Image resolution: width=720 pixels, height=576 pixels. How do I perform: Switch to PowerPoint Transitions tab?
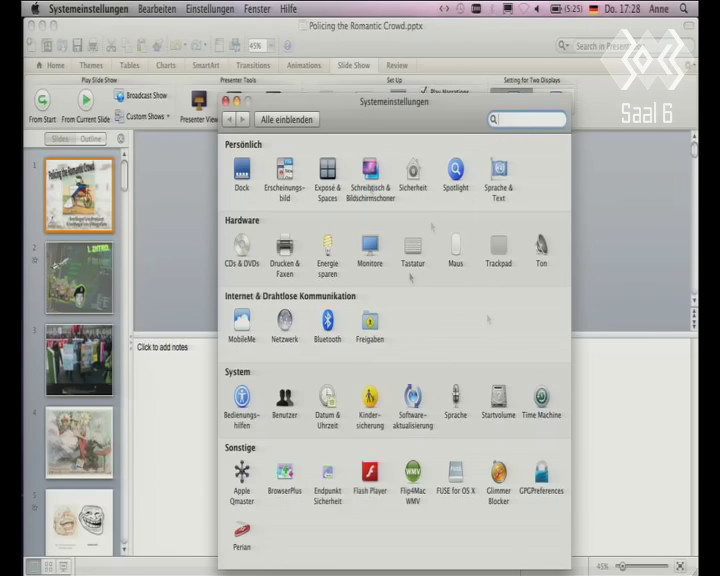[x=253, y=65]
